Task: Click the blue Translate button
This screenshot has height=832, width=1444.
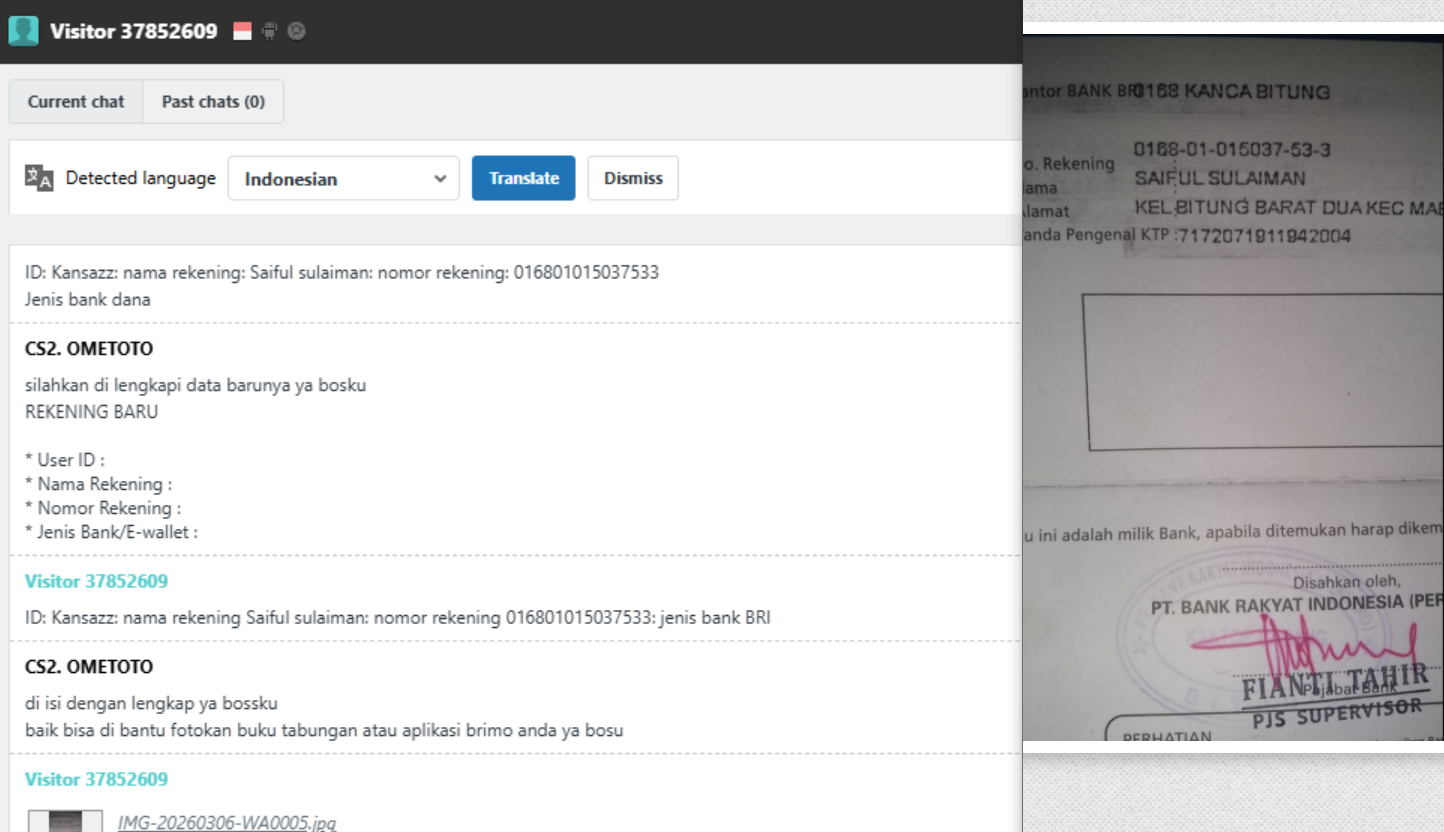Action: (x=524, y=178)
